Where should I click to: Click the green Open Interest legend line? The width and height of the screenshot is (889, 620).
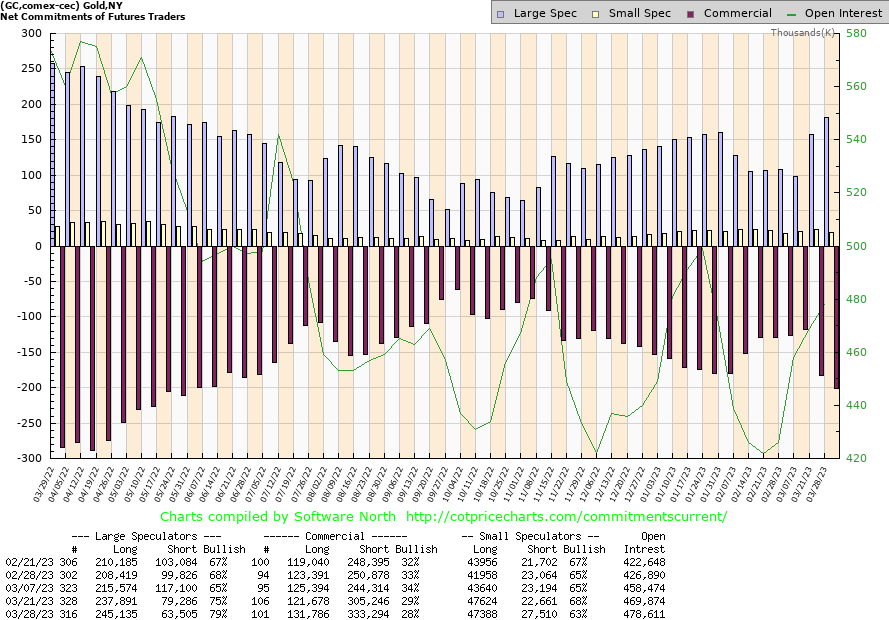(795, 13)
